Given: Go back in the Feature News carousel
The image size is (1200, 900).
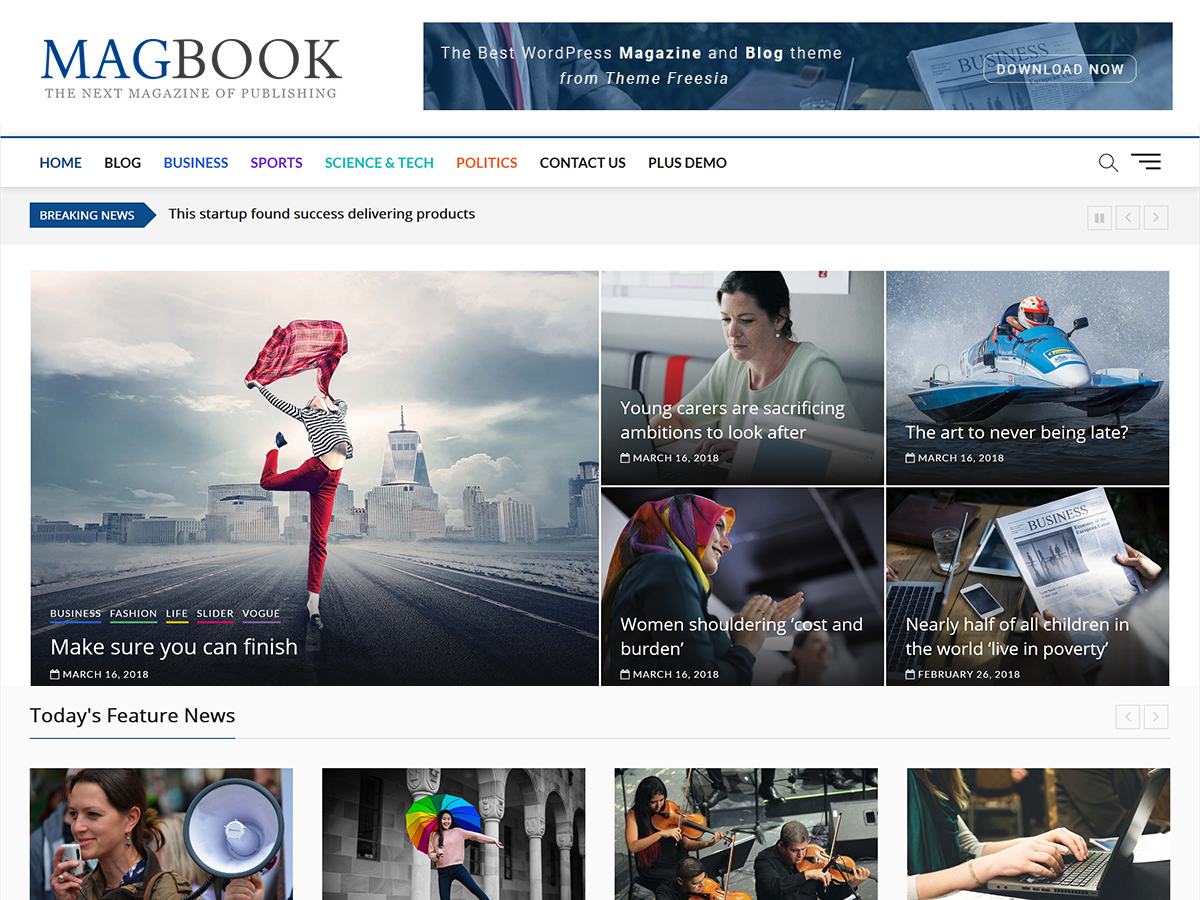Looking at the screenshot, I should click(1127, 717).
